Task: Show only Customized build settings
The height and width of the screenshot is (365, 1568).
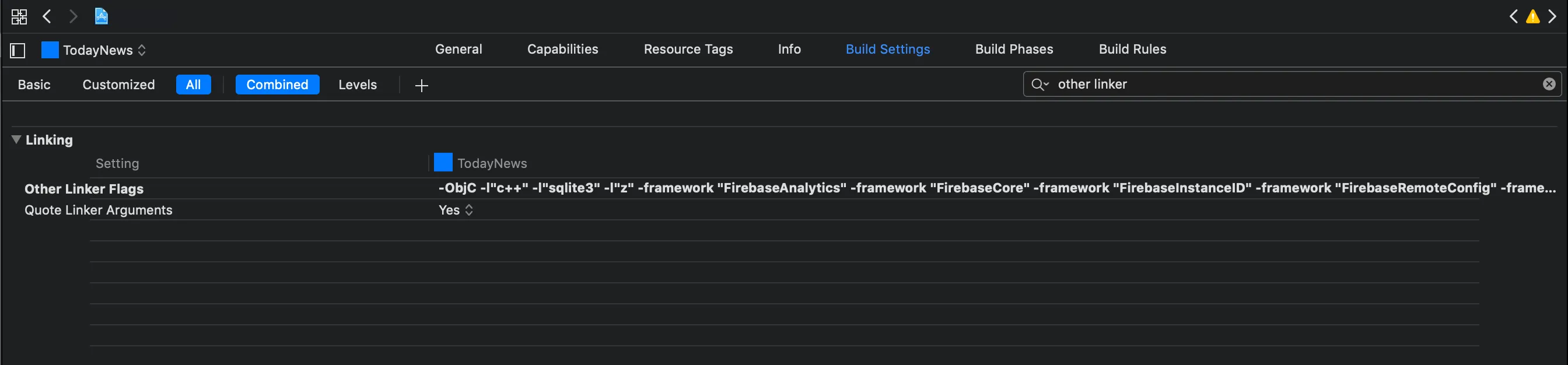Action: click(118, 85)
